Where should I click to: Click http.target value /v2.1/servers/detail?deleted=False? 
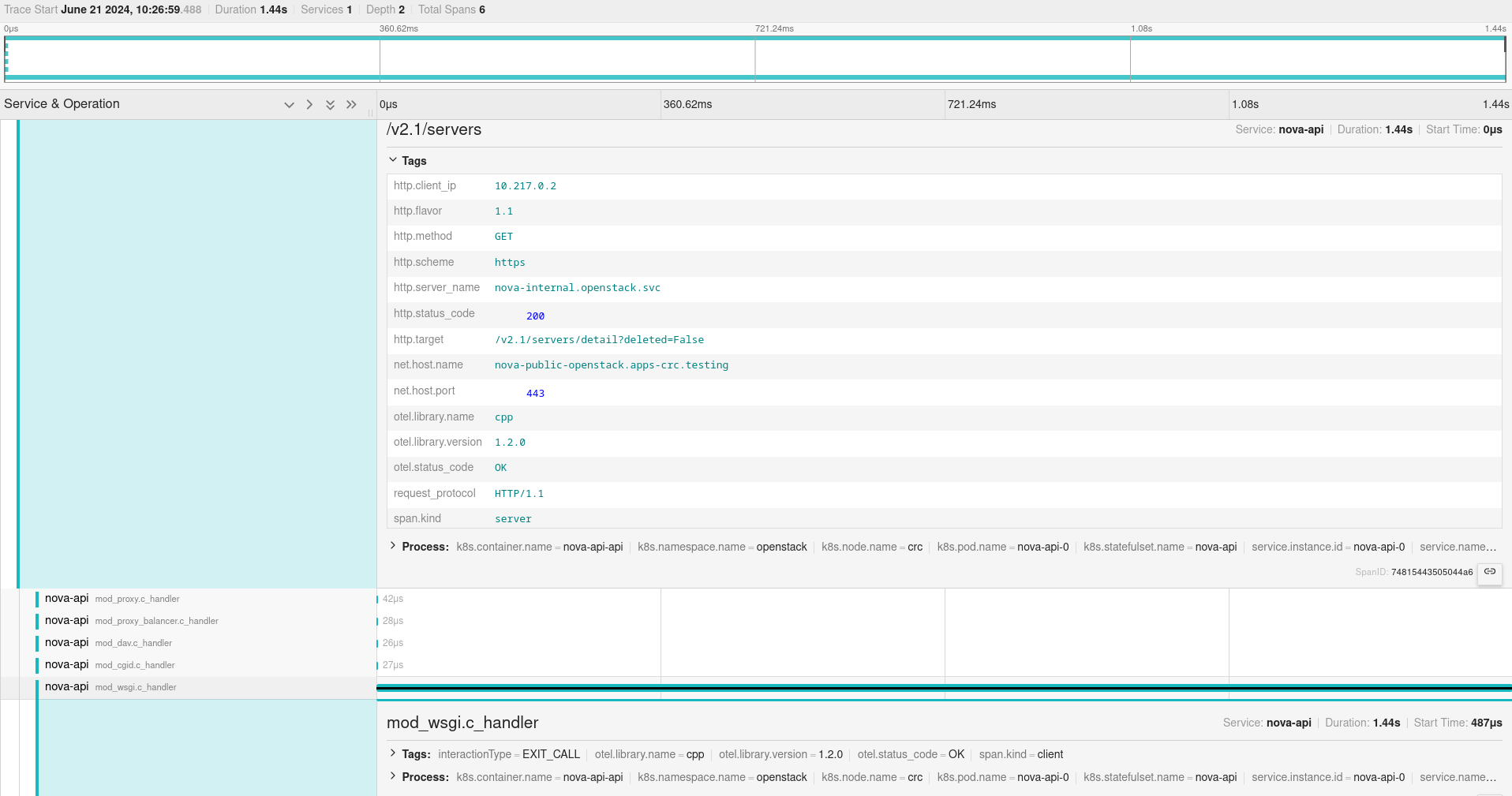coord(599,340)
